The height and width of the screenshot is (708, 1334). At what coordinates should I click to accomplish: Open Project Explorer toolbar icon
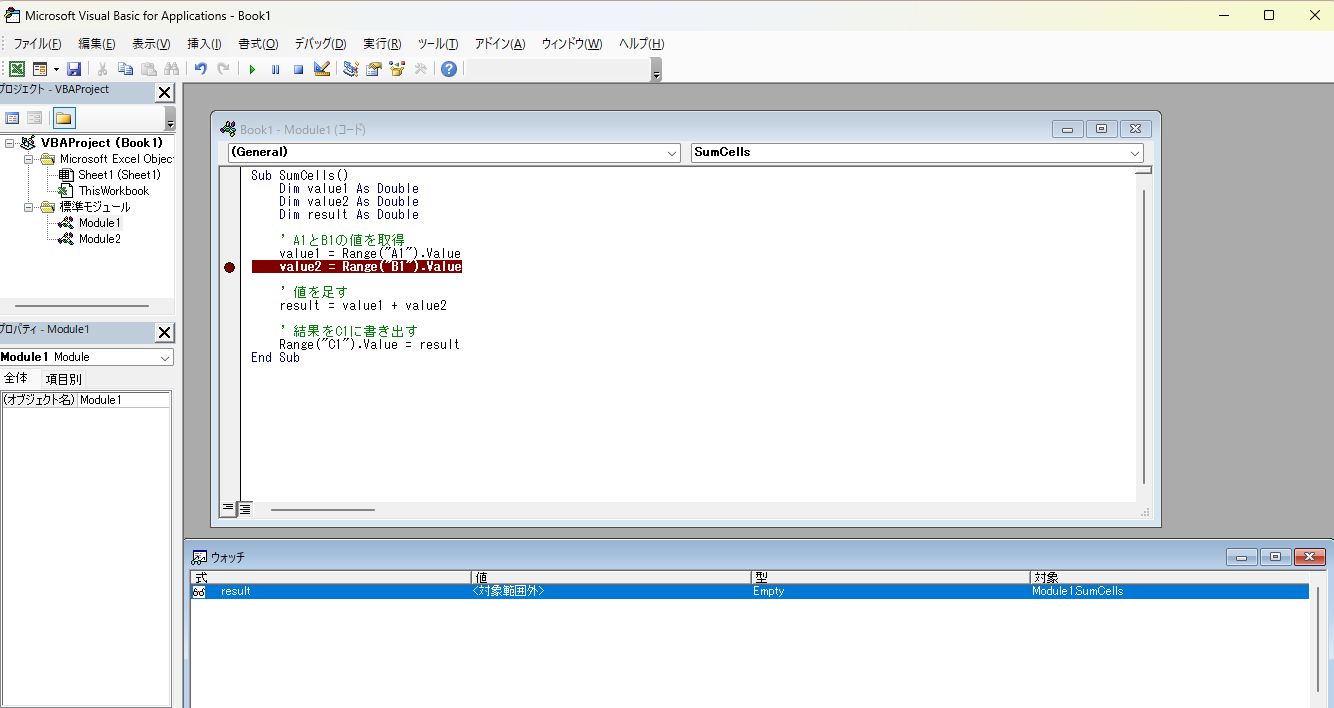[x=351, y=69]
